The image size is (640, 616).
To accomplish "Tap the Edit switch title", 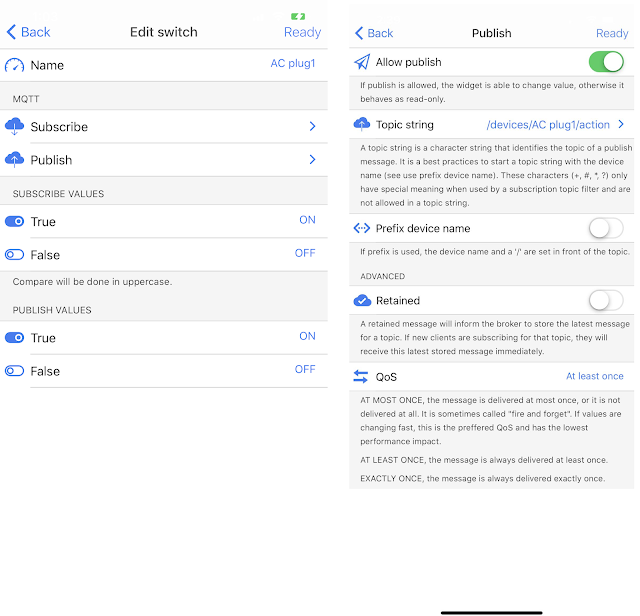I will coord(164,32).
